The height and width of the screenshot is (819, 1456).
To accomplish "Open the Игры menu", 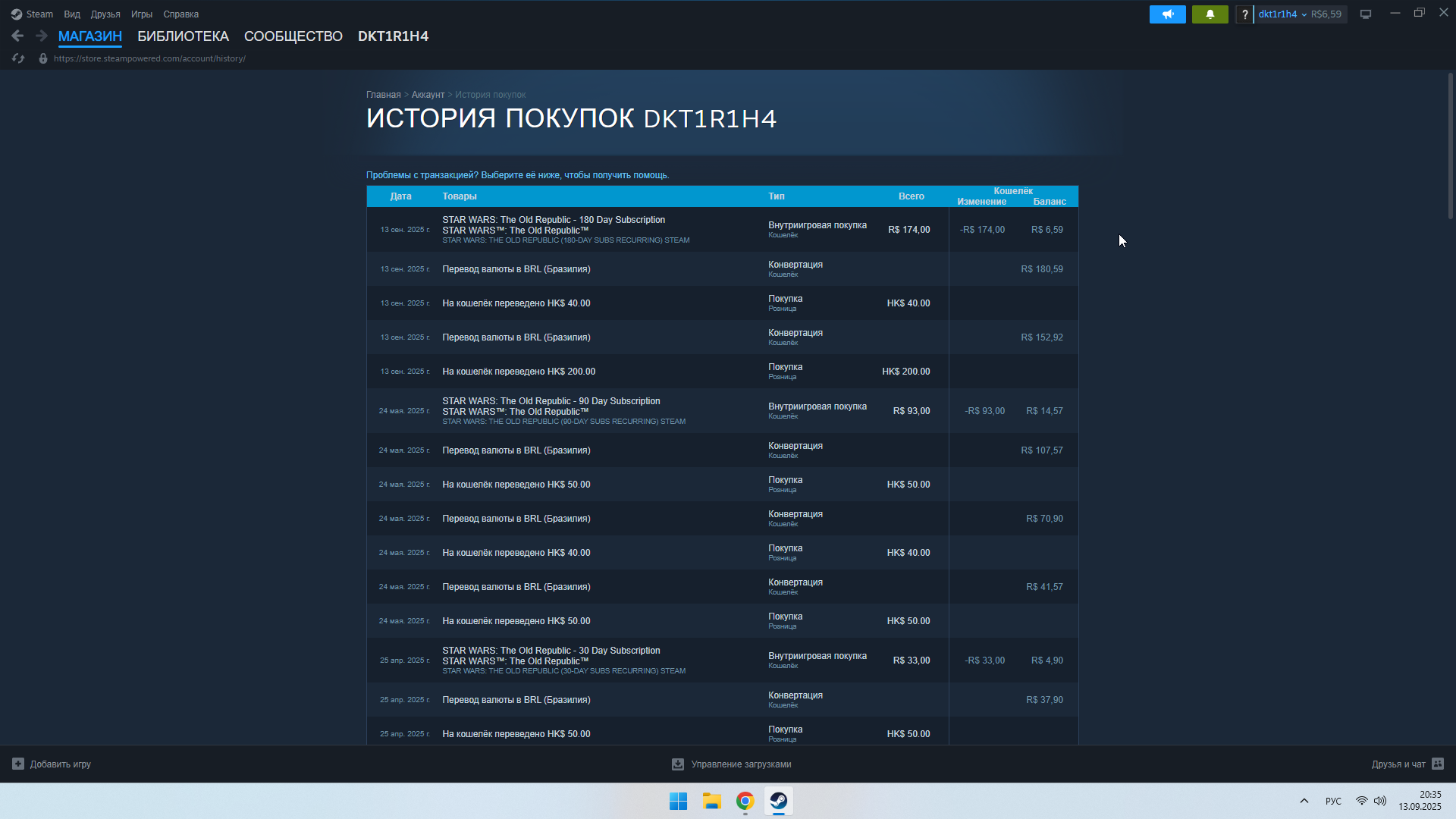I will (142, 14).
